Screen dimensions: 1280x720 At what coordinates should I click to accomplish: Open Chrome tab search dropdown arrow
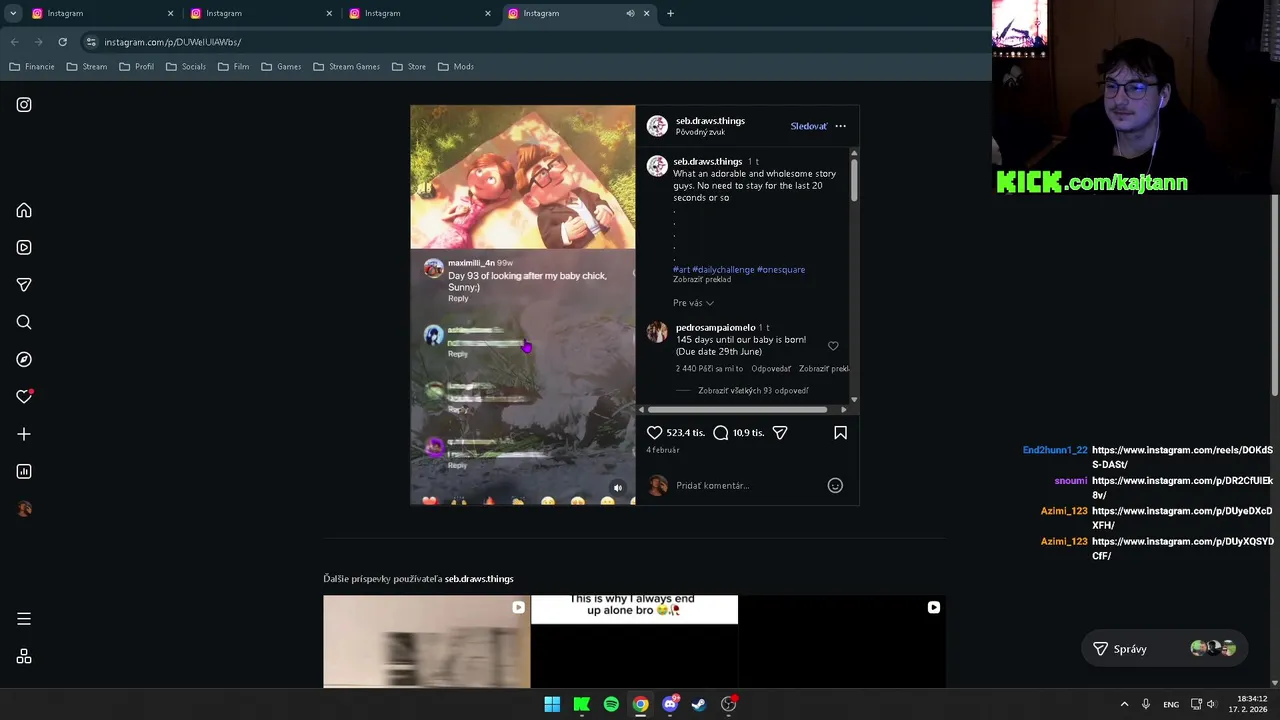13,13
